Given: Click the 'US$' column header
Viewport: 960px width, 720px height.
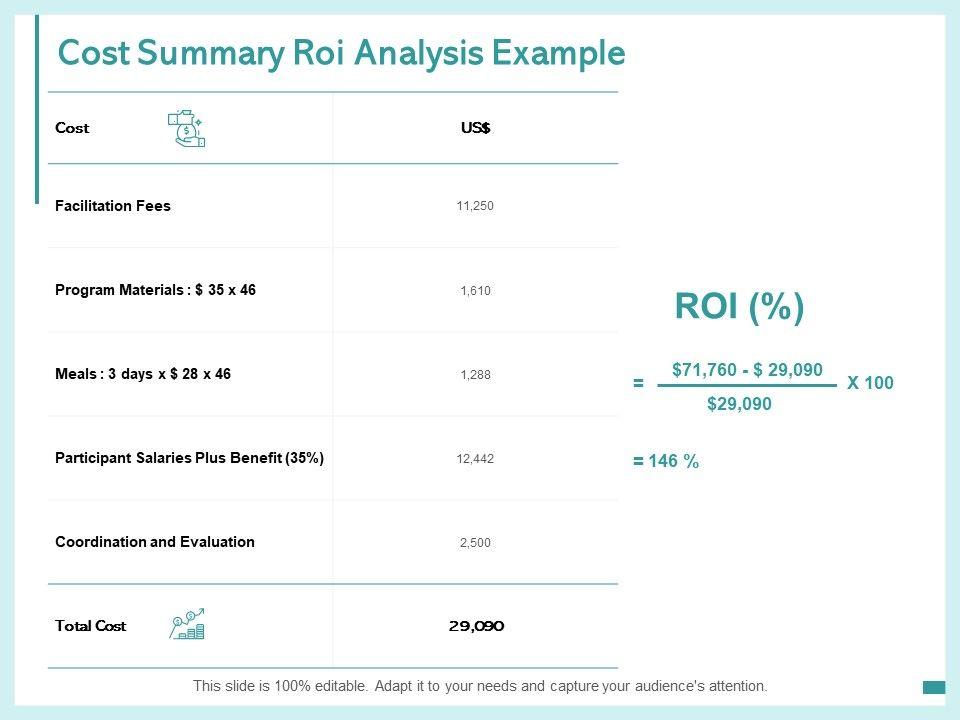Looking at the screenshot, I should point(475,128).
